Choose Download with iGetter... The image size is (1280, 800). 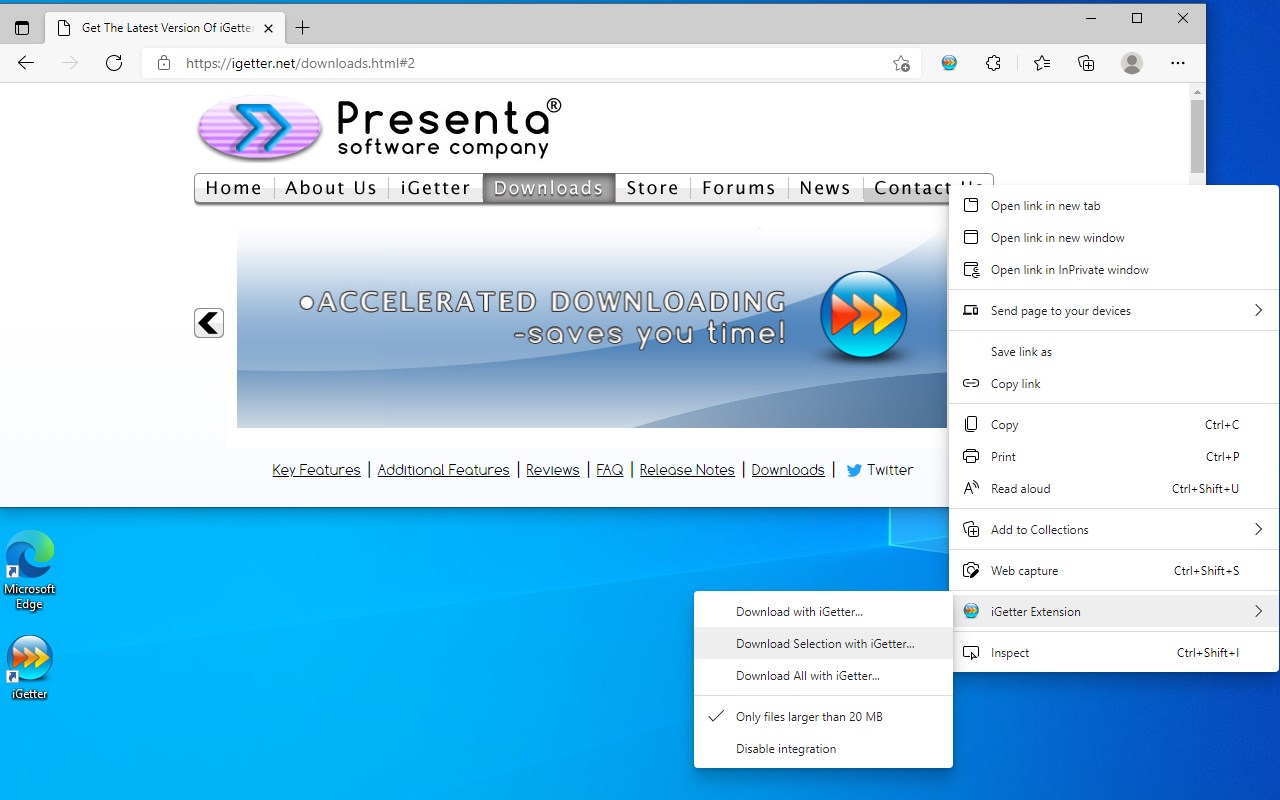[x=823, y=611]
